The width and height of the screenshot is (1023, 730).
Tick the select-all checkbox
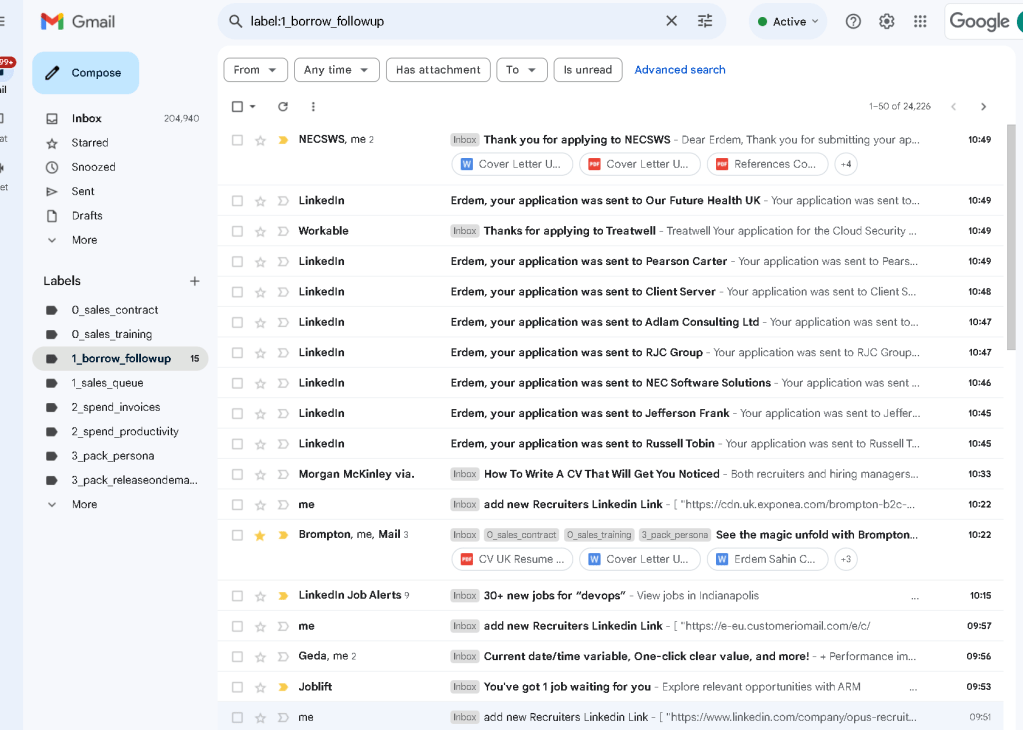point(237,106)
